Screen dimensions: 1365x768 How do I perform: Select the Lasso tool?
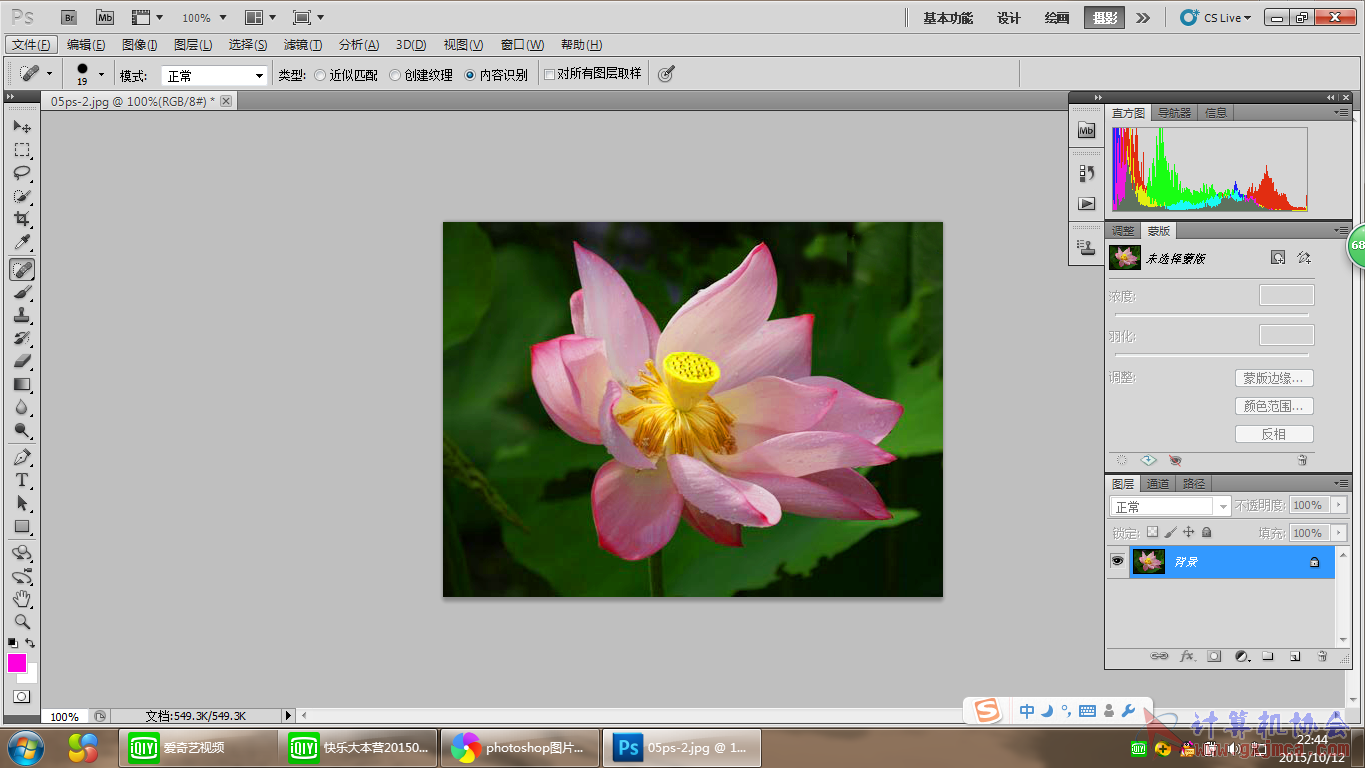22,173
